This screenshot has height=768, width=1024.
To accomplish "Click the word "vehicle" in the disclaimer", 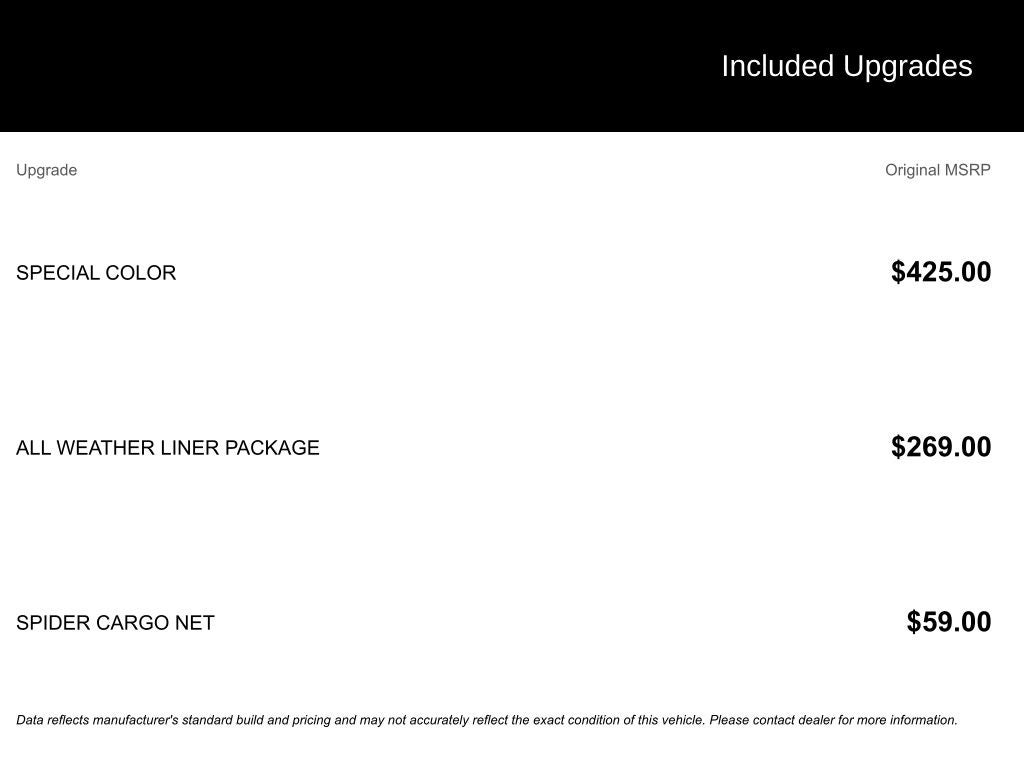I will (x=683, y=720).
